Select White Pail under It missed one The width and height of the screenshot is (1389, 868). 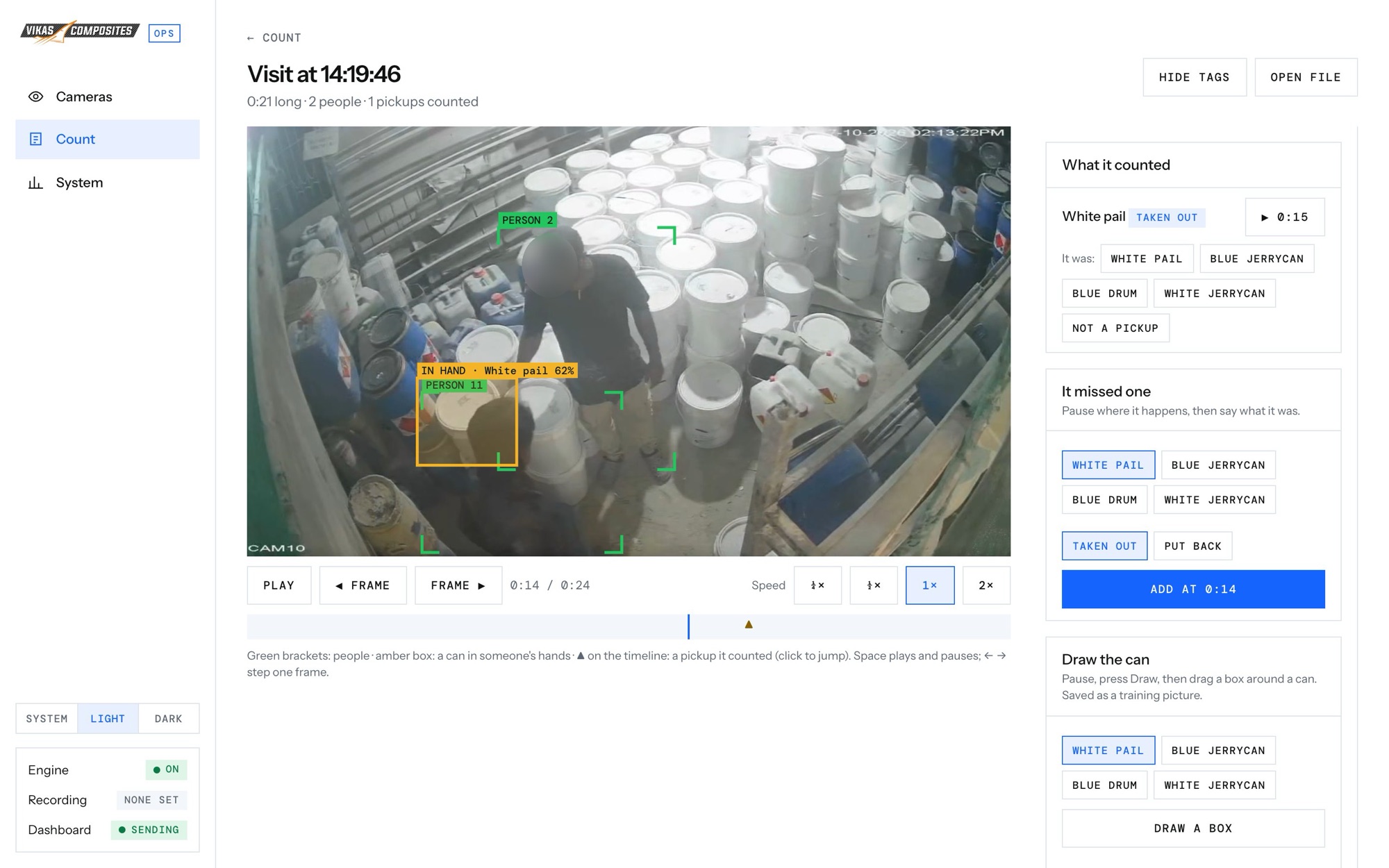pyautogui.click(x=1108, y=465)
